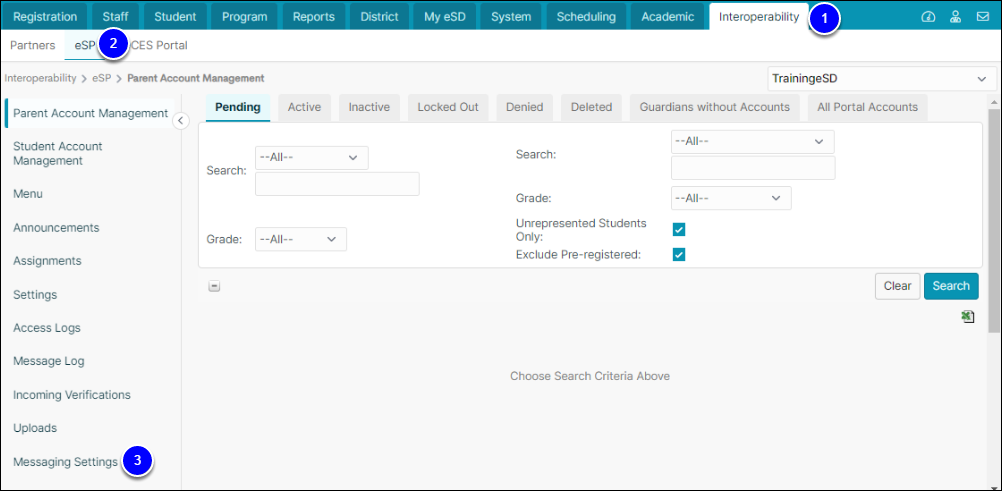Open the right-side Grade dropdown
This screenshot has width=1002, height=491.
click(731, 198)
